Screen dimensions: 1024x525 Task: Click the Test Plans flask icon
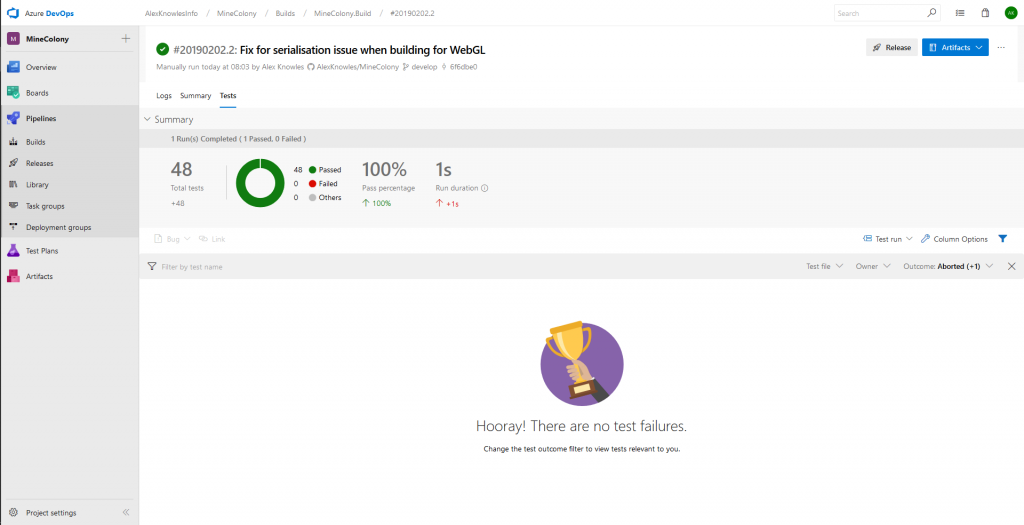pos(14,251)
